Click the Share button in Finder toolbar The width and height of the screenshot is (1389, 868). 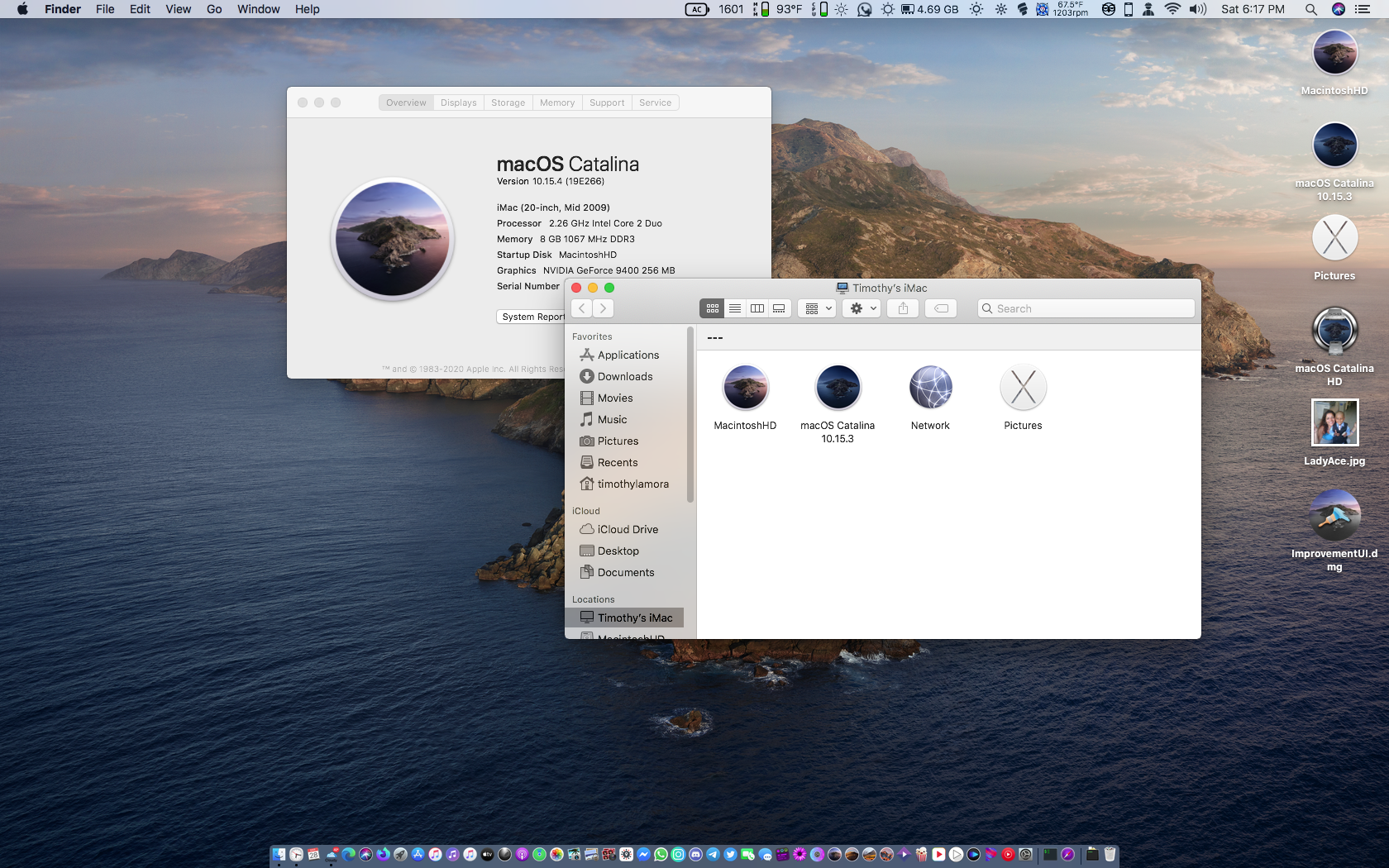(x=903, y=308)
